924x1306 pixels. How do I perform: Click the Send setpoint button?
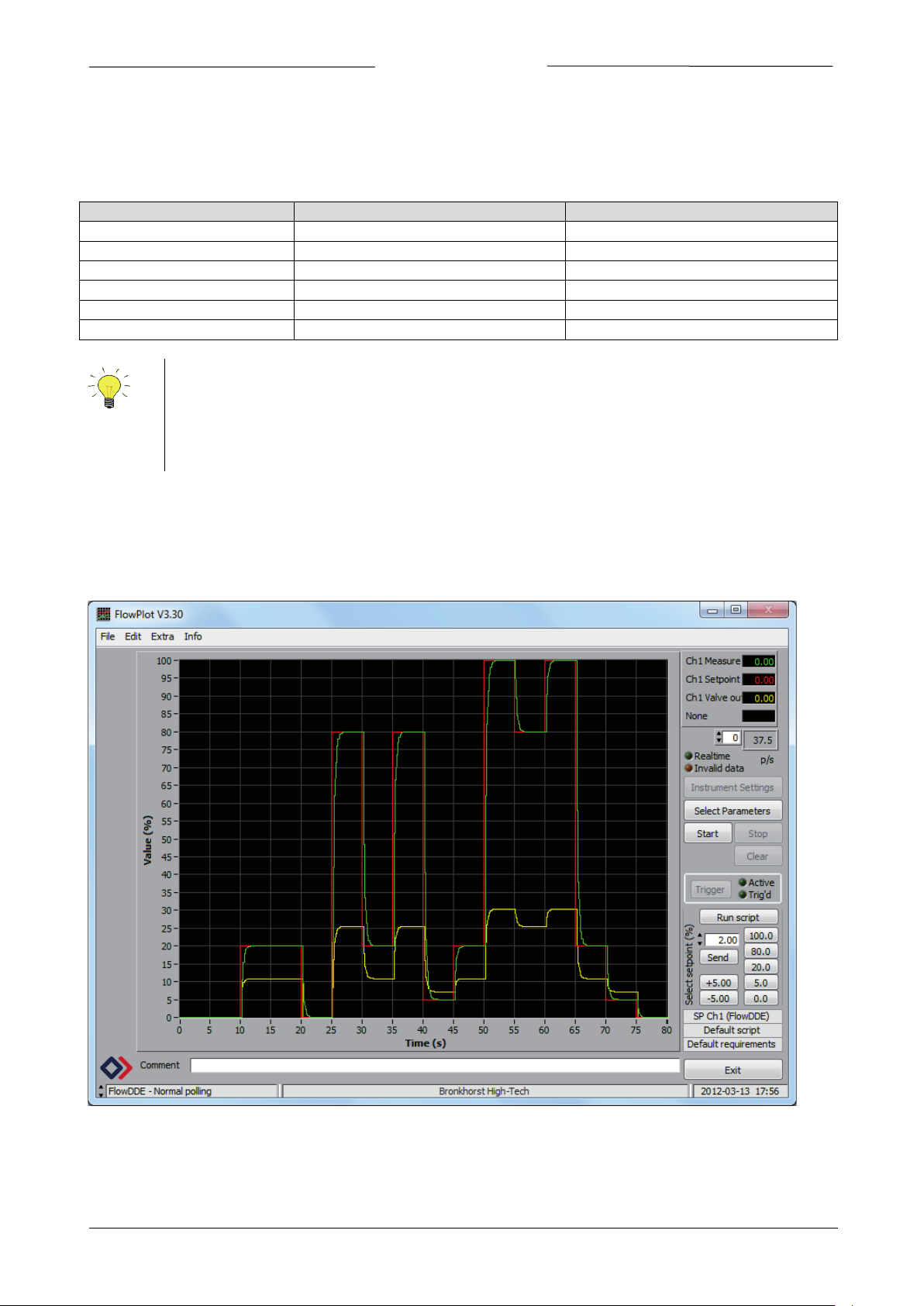(719, 958)
